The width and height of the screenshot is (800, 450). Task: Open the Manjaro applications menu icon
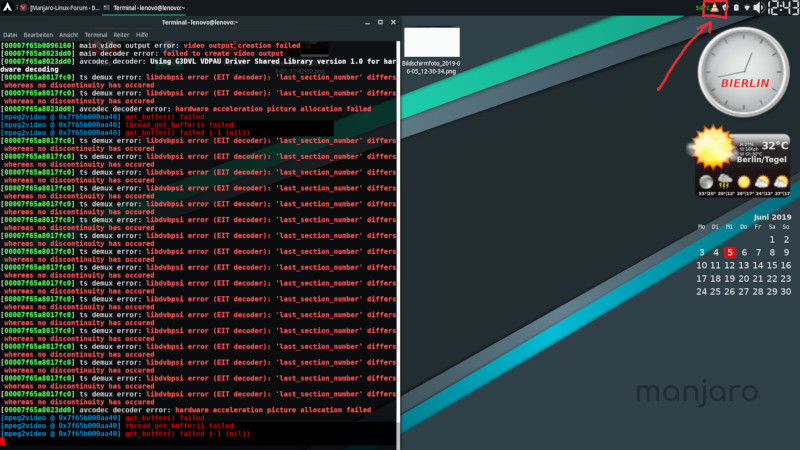(7, 7)
